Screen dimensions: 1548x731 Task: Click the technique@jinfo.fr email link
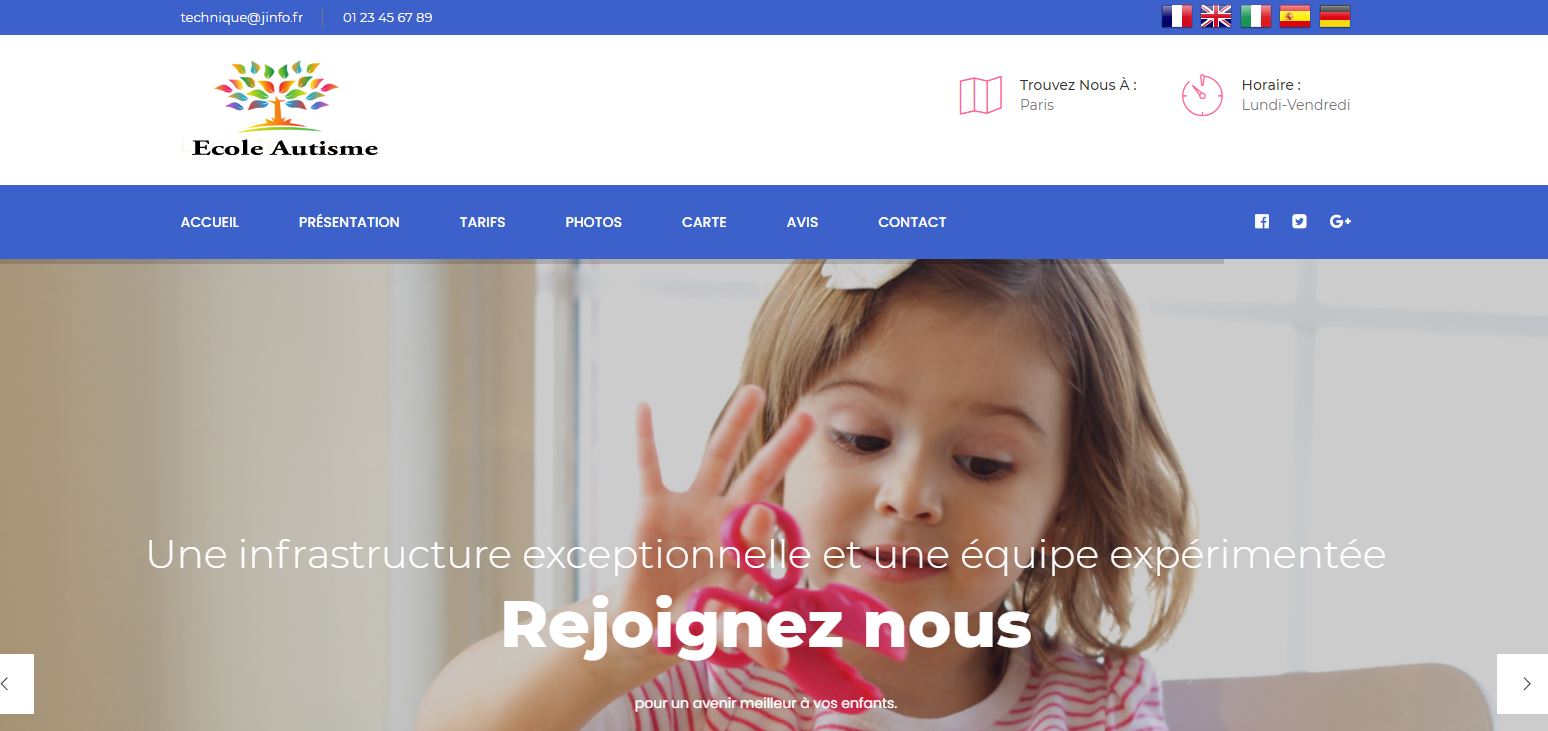[x=242, y=17]
